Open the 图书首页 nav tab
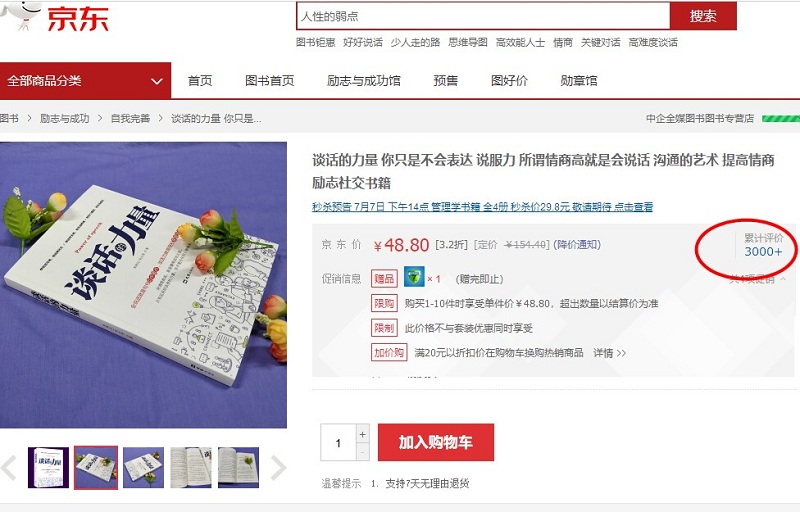 click(x=269, y=81)
